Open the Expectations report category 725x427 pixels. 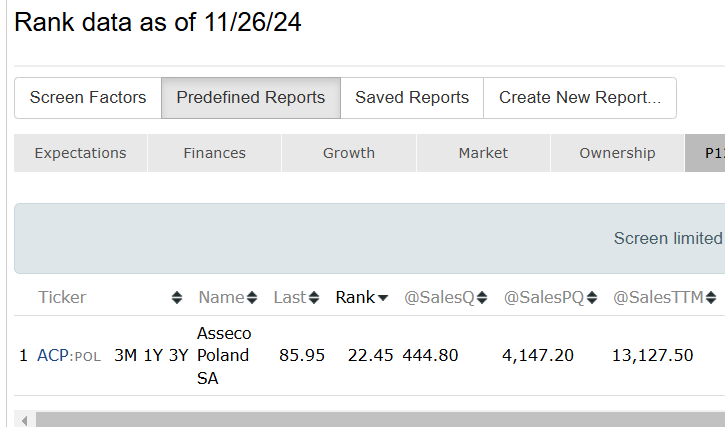click(x=80, y=153)
